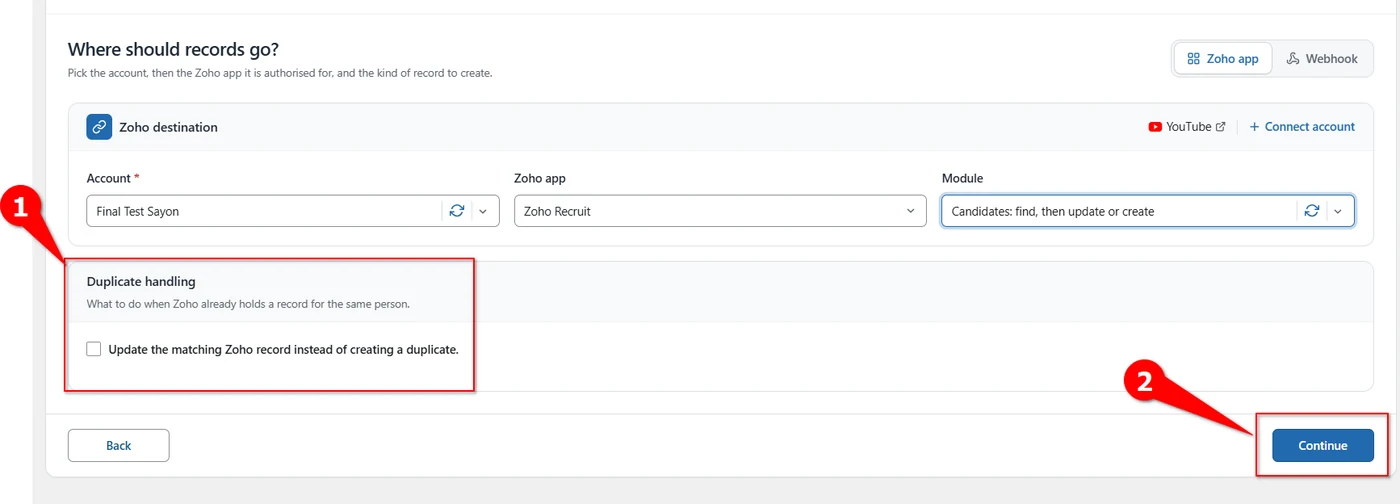Expand the Module dropdown chevron
The width and height of the screenshot is (1400, 504).
(x=1338, y=211)
